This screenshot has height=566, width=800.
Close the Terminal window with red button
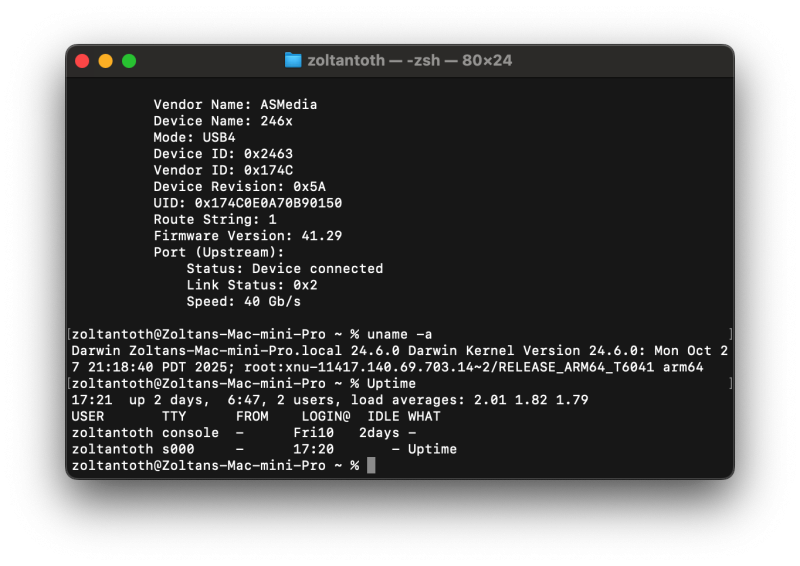(x=82, y=61)
